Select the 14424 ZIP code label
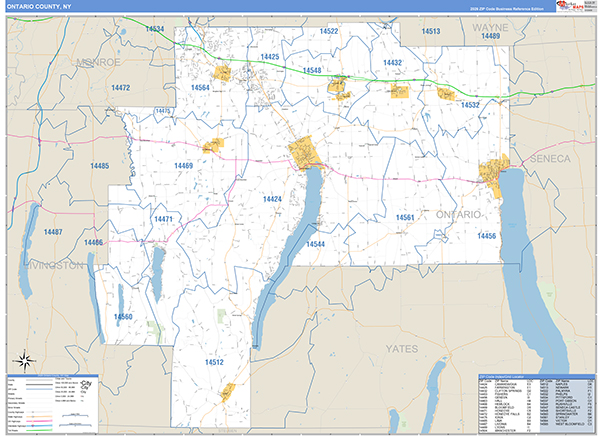The height and width of the screenshot is (436, 600). [272, 200]
